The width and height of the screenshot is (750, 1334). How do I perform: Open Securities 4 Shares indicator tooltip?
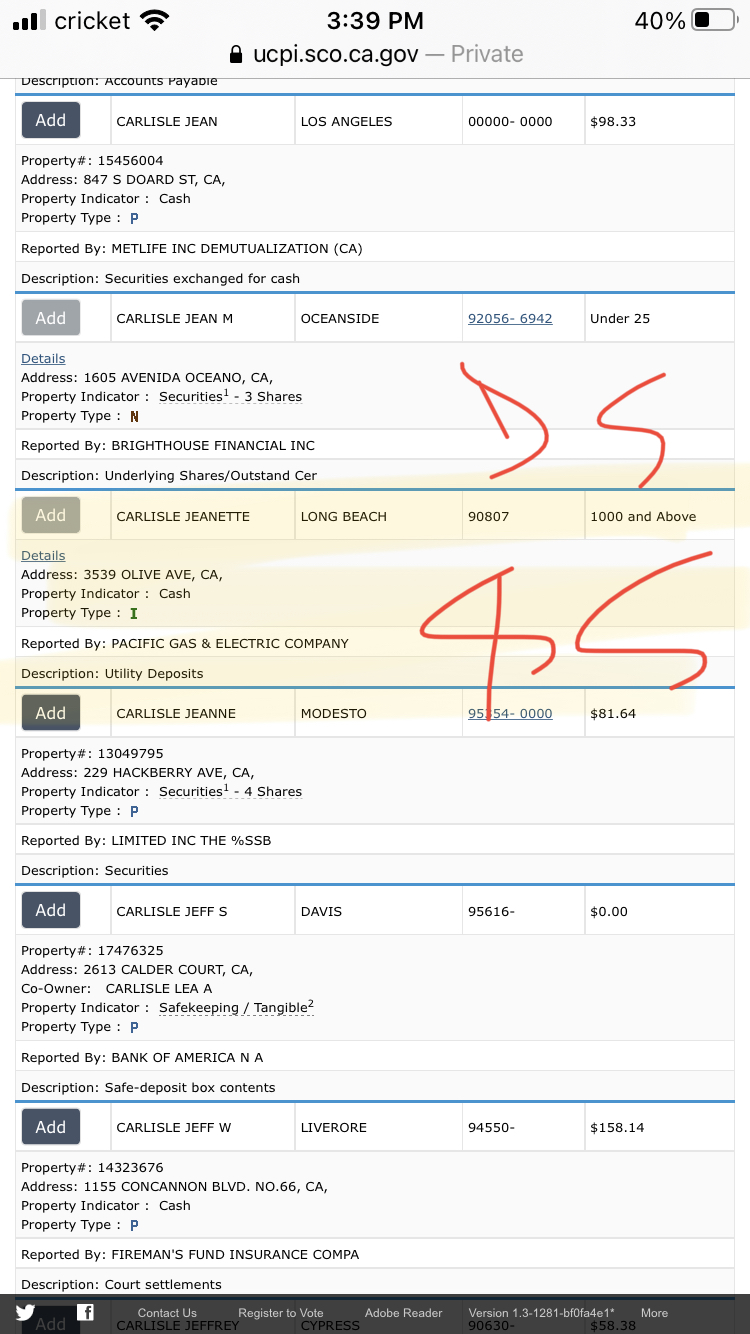[230, 791]
